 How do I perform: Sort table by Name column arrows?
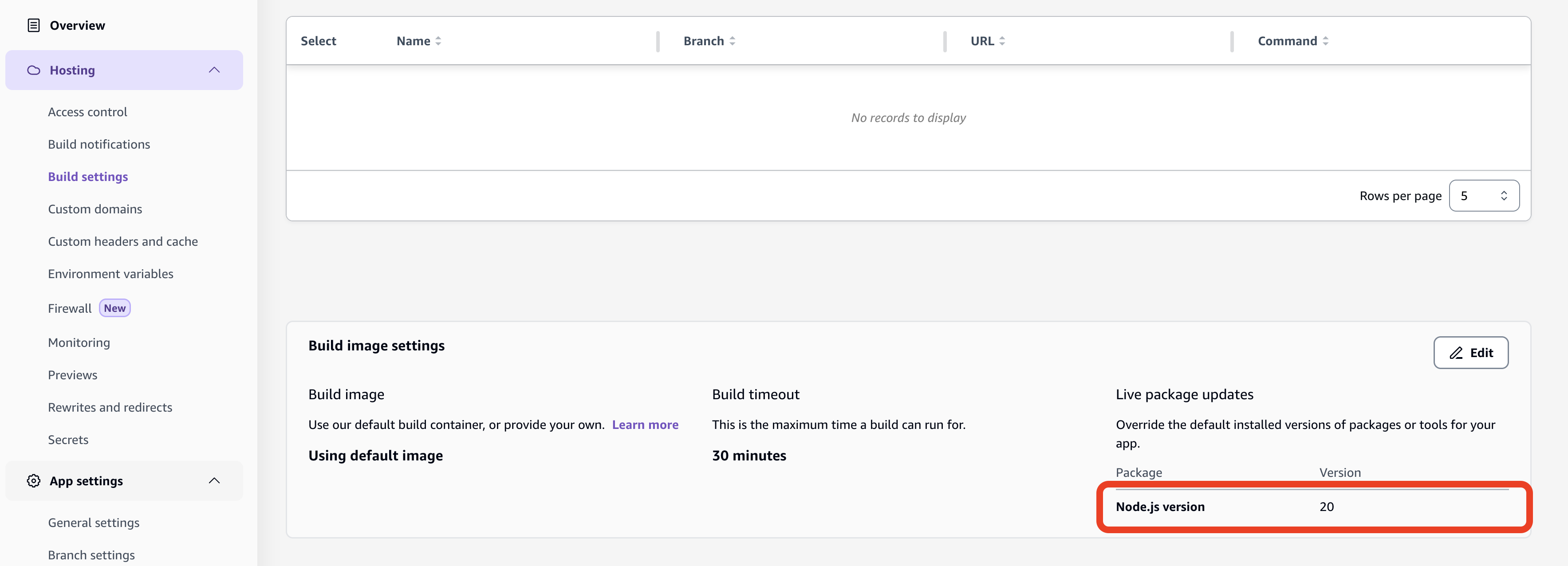(x=438, y=41)
